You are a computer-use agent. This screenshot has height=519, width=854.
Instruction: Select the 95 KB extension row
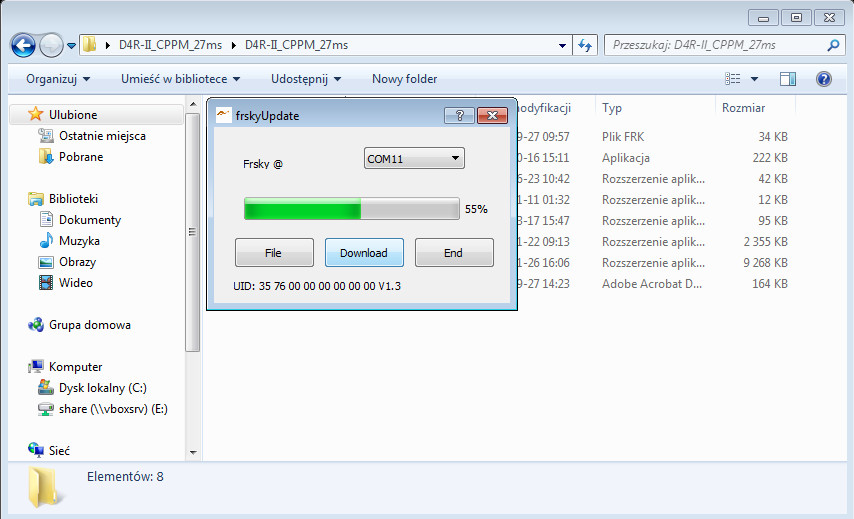(x=652, y=221)
